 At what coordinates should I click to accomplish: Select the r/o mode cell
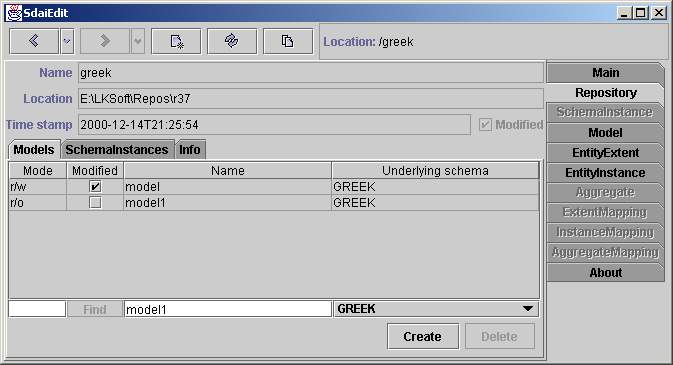coord(38,203)
